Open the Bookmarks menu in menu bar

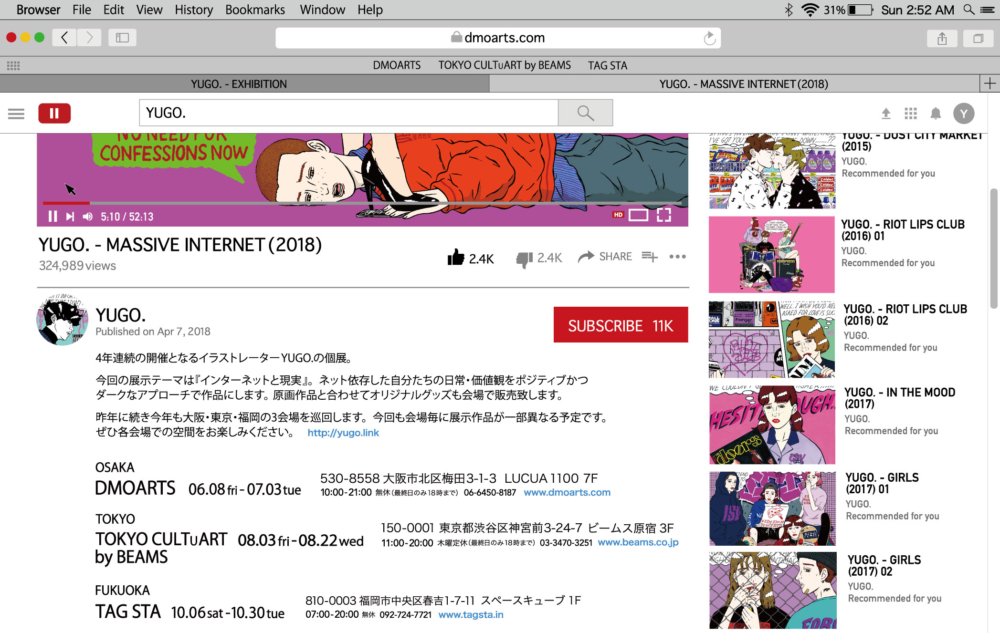click(x=256, y=10)
